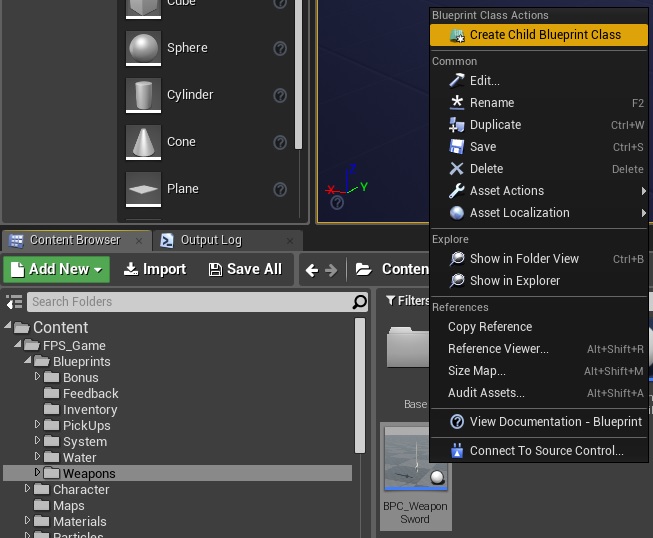653x538 pixels.
Task: Choose Create Child Blueprint Class
Action: [544, 35]
